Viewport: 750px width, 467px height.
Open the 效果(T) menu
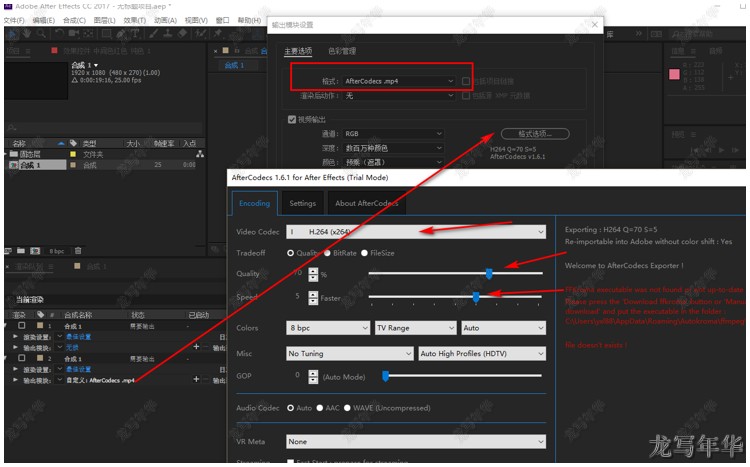point(134,20)
